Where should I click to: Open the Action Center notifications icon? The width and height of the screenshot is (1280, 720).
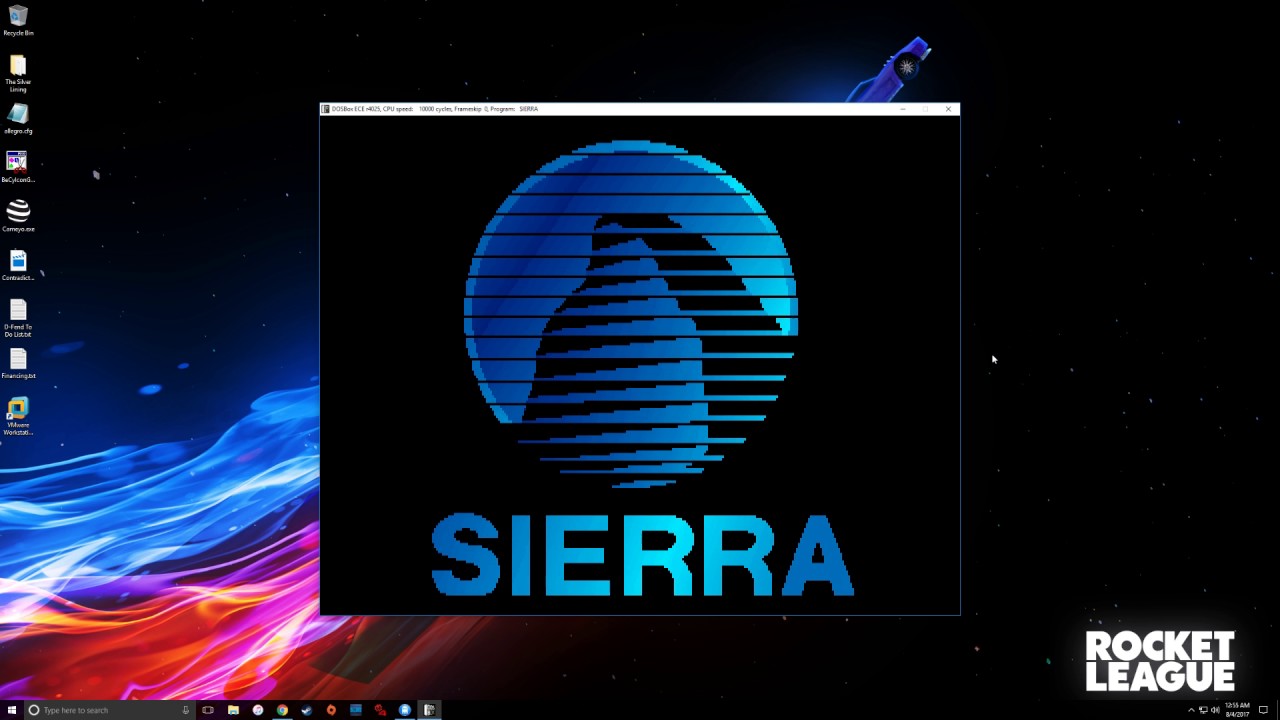[x=1264, y=710]
